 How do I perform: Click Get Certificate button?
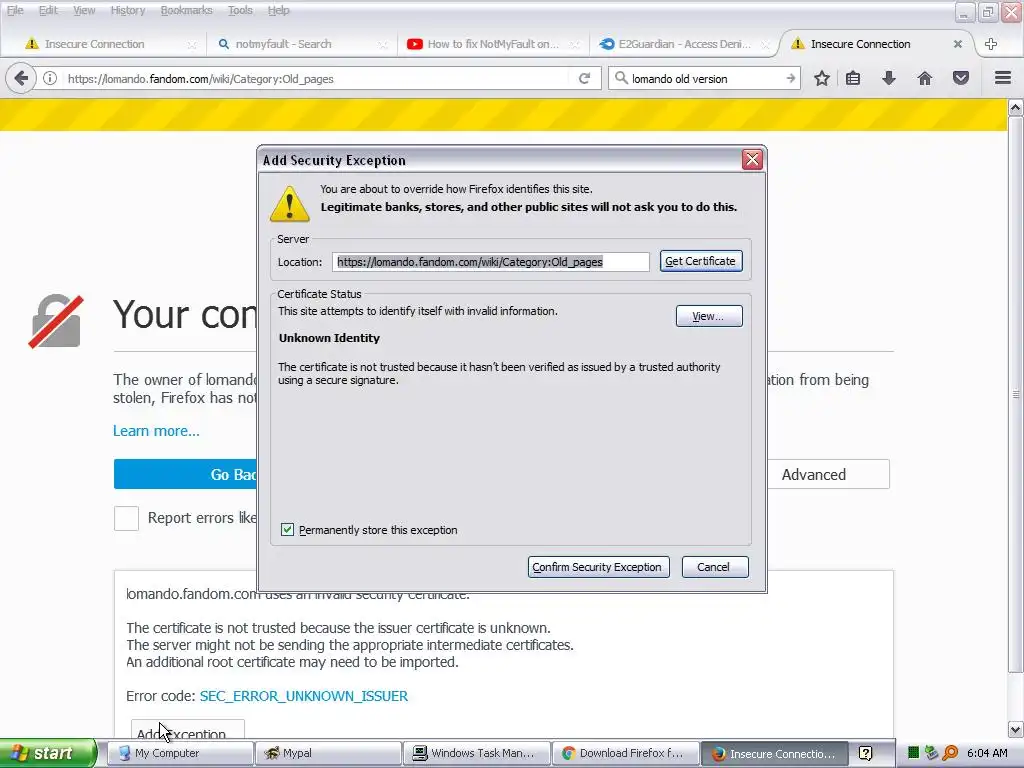701,261
